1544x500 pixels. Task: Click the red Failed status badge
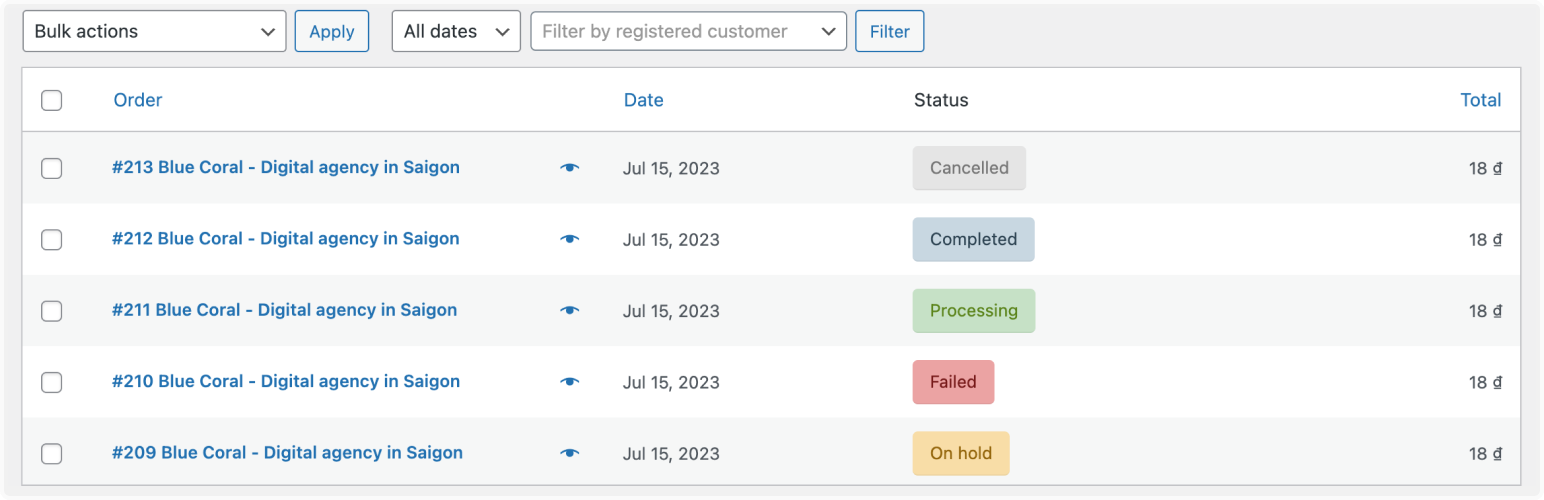(x=953, y=382)
